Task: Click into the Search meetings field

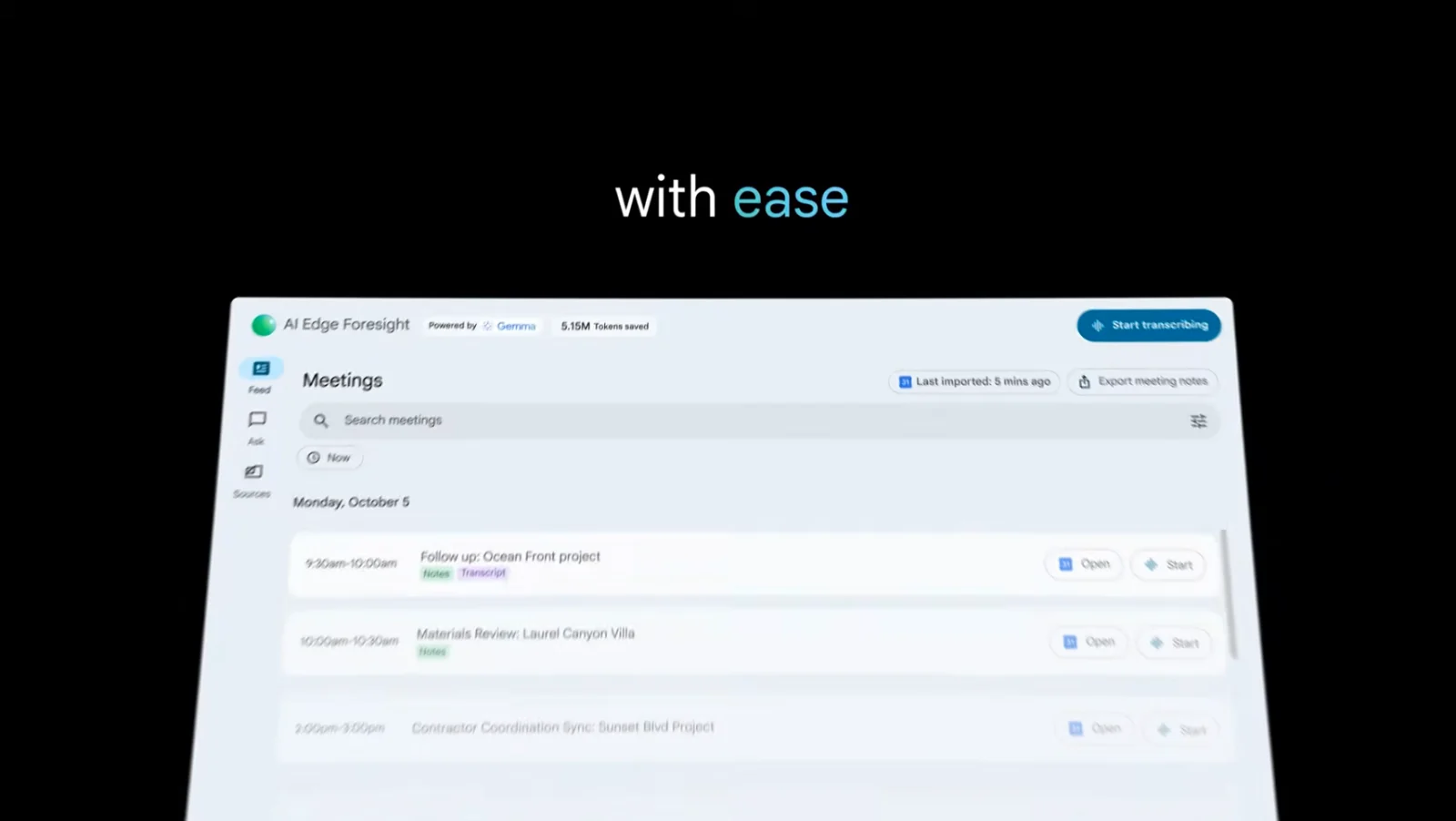Action: pos(758,421)
